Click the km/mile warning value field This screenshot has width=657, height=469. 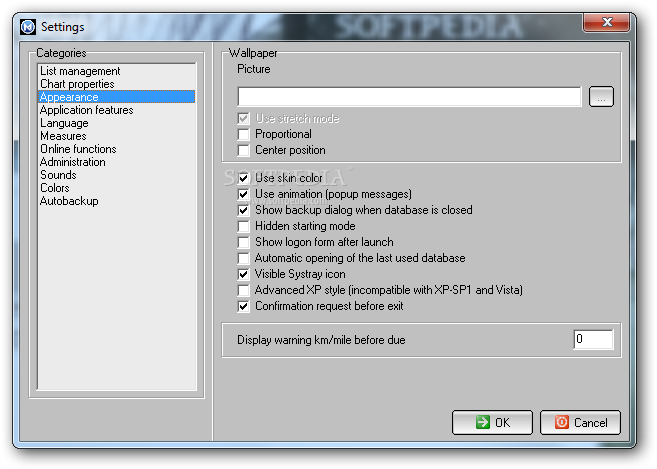[593, 339]
